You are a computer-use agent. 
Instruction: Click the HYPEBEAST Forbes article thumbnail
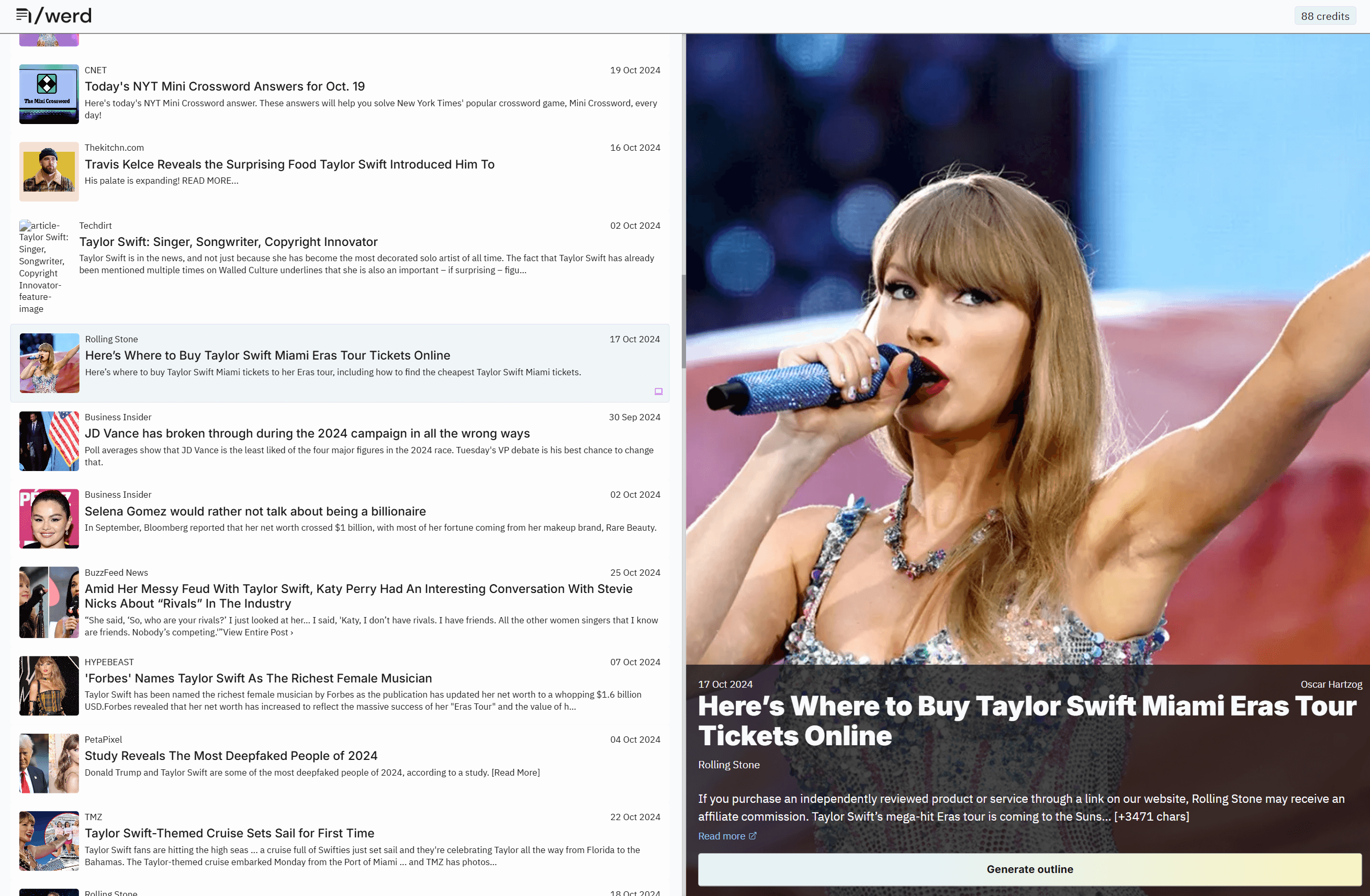pos(49,686)
